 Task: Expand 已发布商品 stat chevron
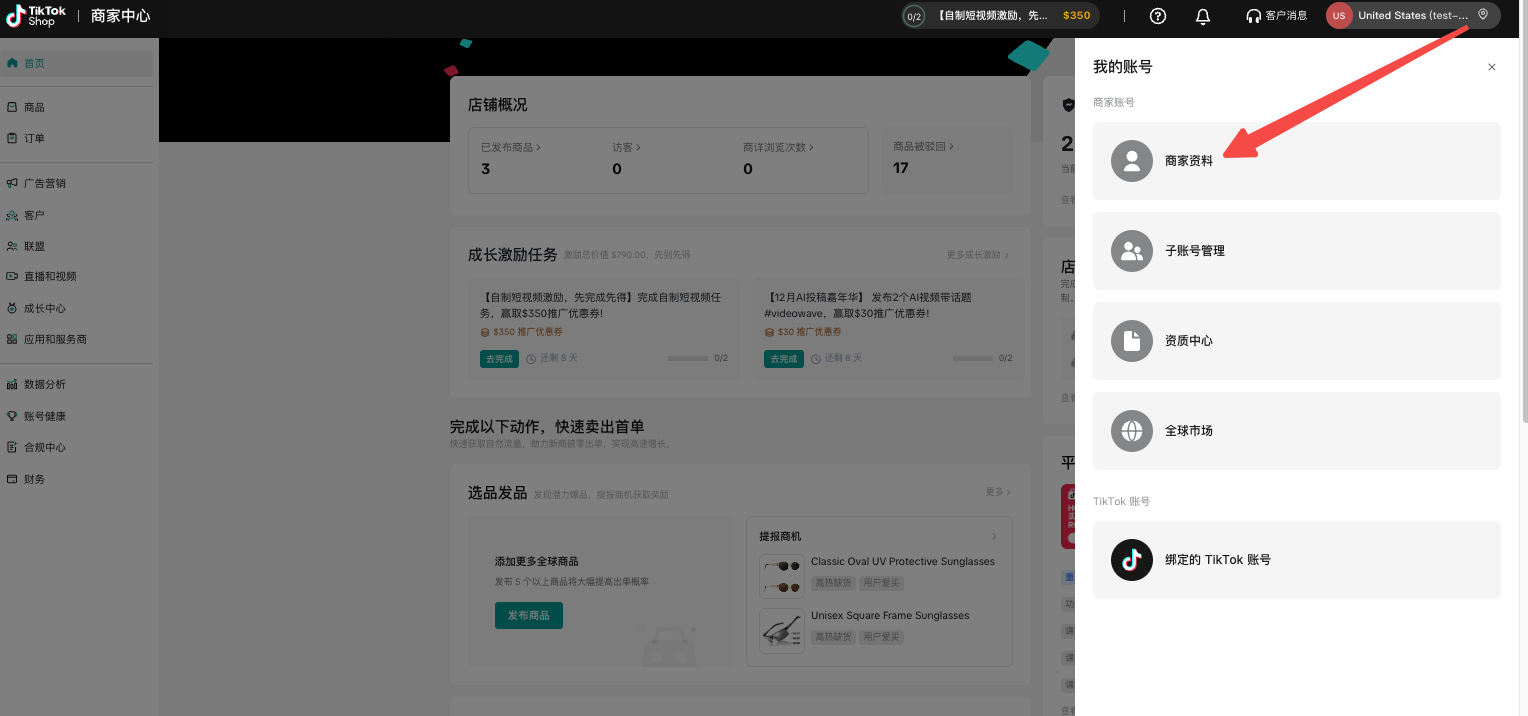[538, 147]
